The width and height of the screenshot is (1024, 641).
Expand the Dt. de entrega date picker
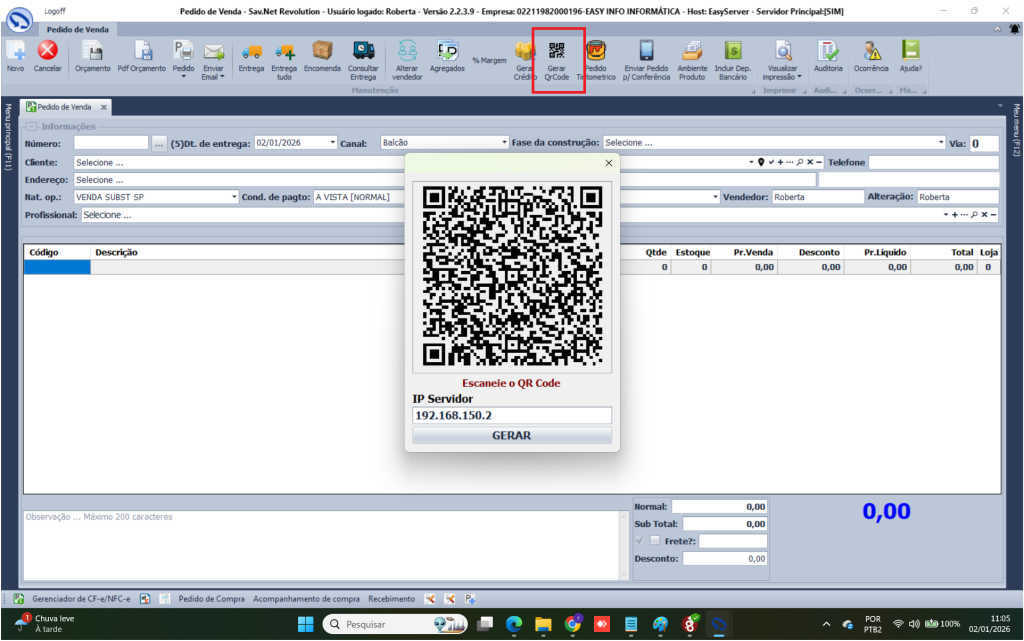[332, 143]
